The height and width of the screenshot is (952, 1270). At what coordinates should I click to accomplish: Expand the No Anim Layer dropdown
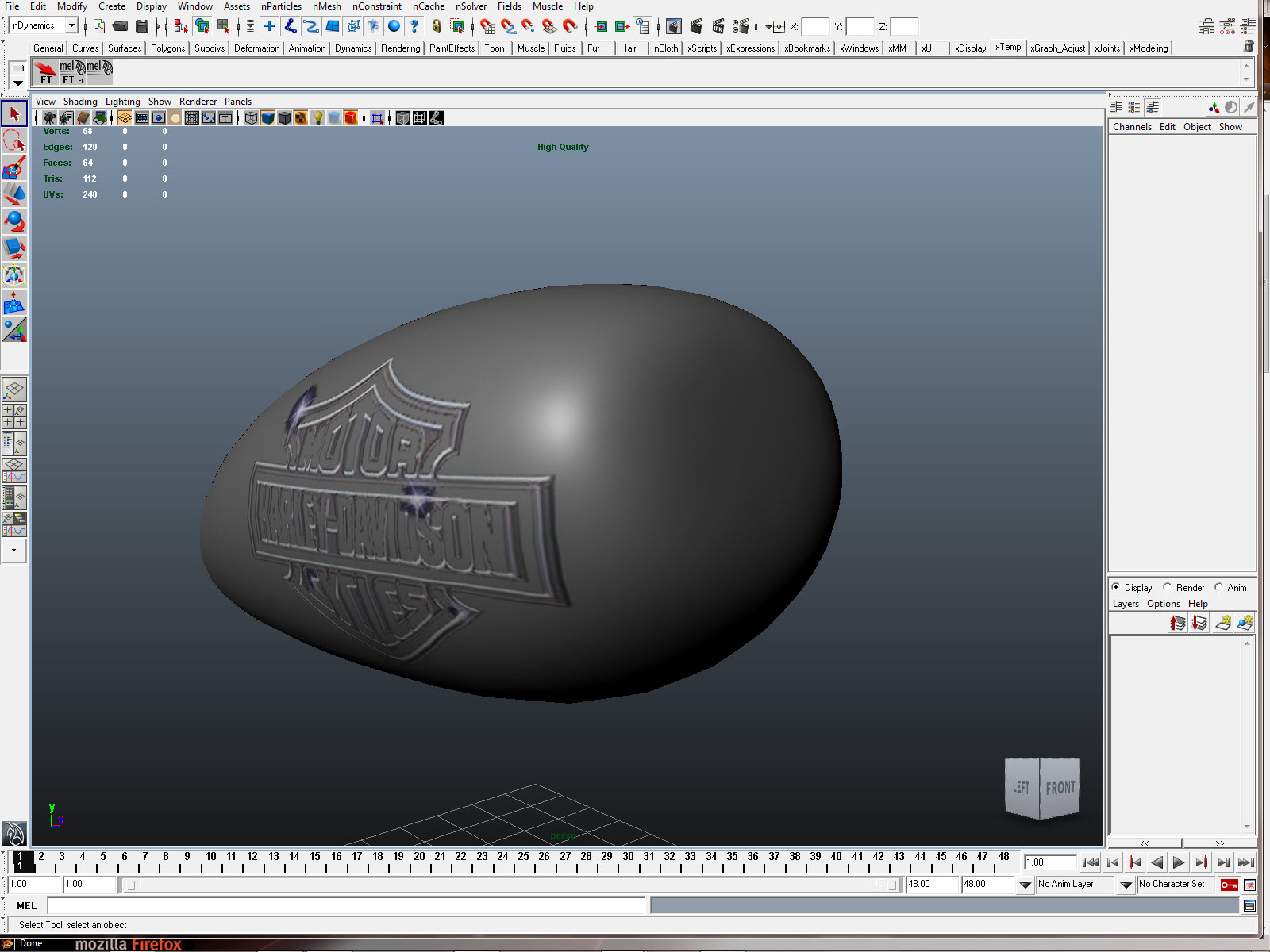(1025, 885)
